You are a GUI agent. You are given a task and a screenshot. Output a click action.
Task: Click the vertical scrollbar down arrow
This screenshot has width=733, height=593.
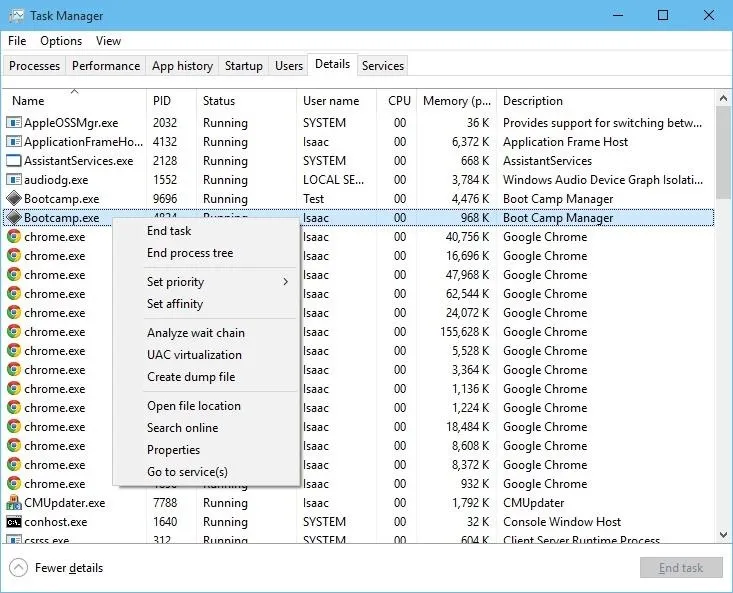(x=724, y=535)
